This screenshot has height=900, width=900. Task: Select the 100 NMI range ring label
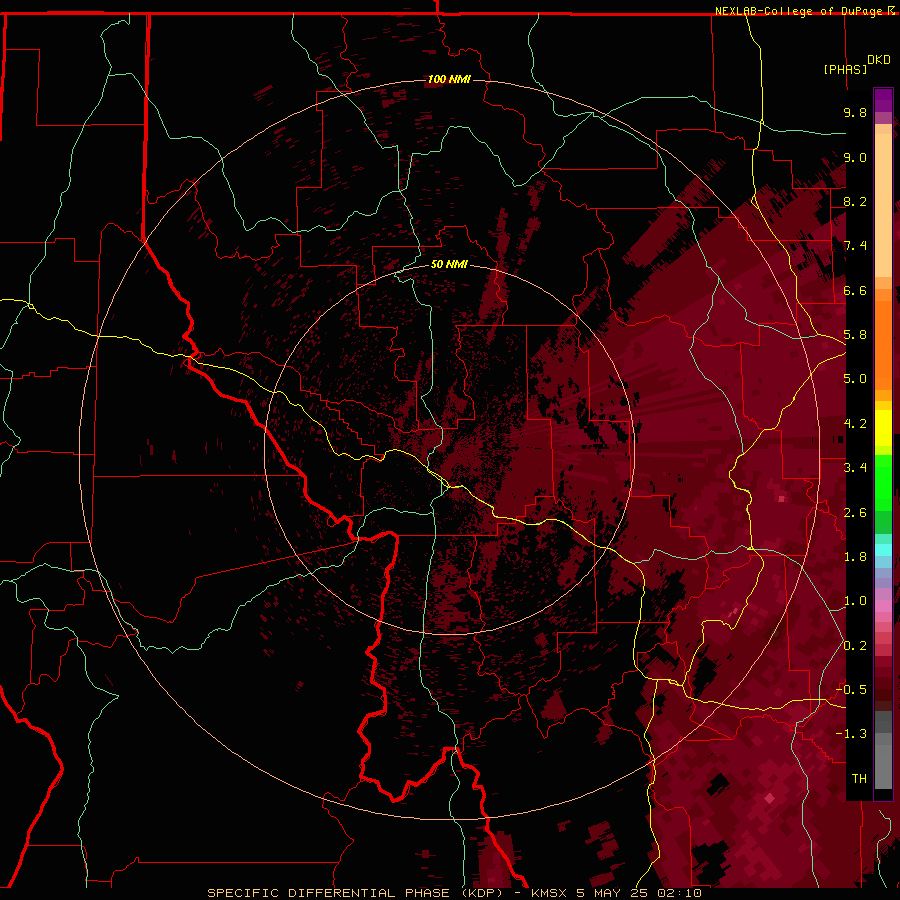coord(449,79)
